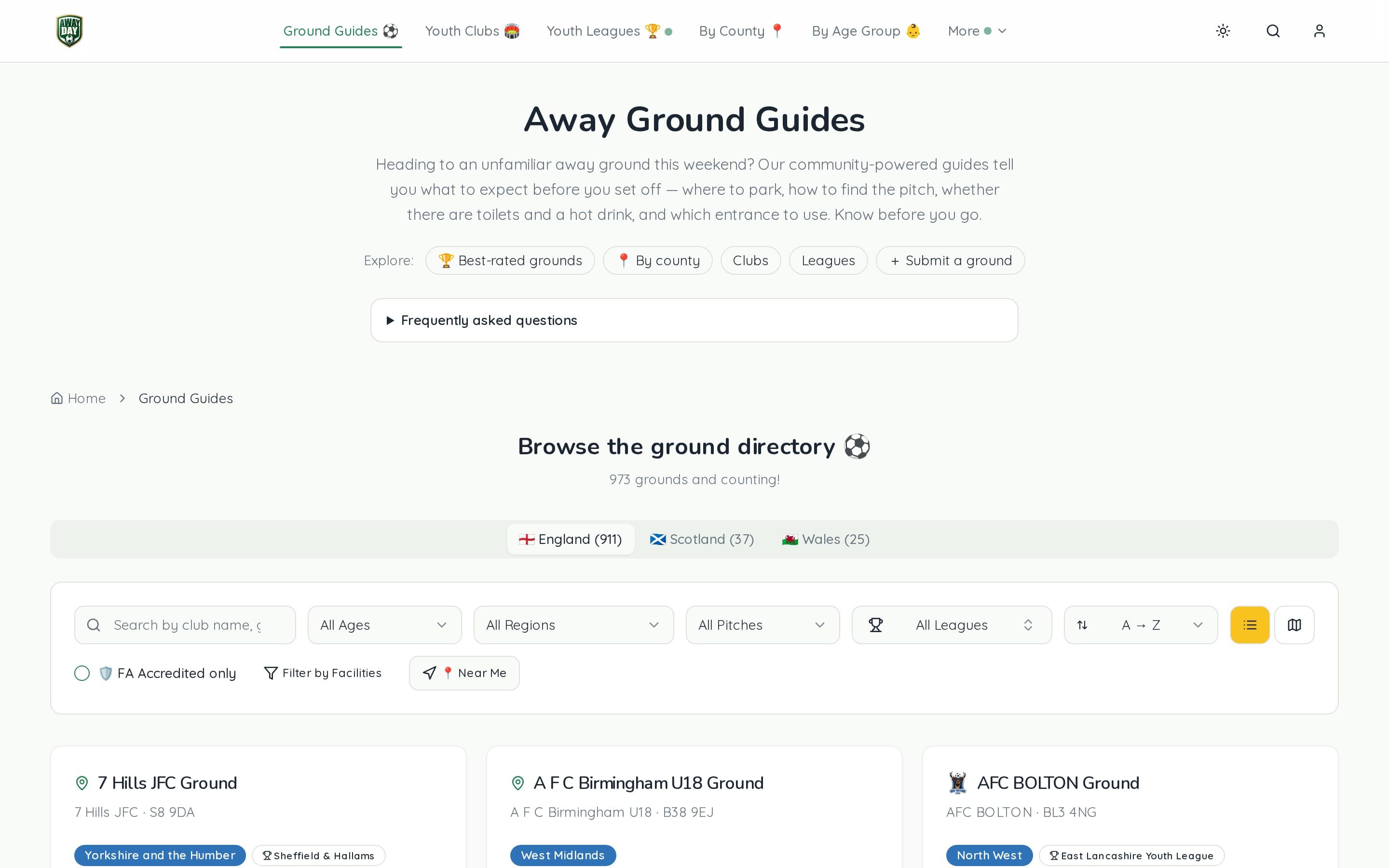The image size is (1389, 868).
Task: Click the location pin beside A F C Birmingham U18 Ground
Action: coord(517,783)
